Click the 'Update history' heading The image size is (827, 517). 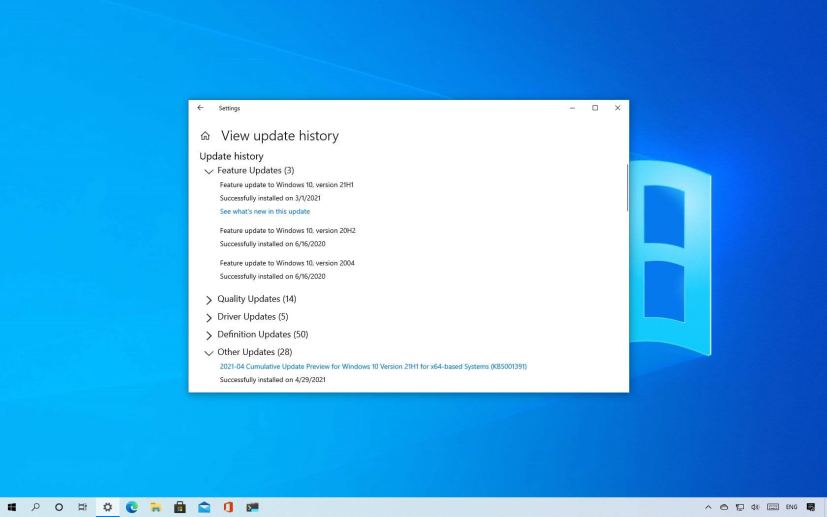coord(232,156)
